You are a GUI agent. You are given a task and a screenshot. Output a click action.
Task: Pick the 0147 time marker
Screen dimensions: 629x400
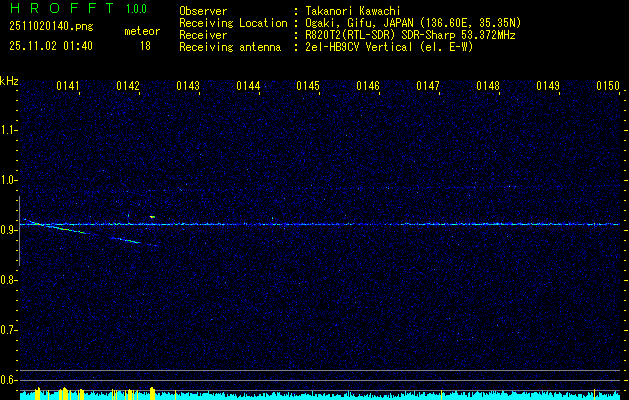pos(428,87)
